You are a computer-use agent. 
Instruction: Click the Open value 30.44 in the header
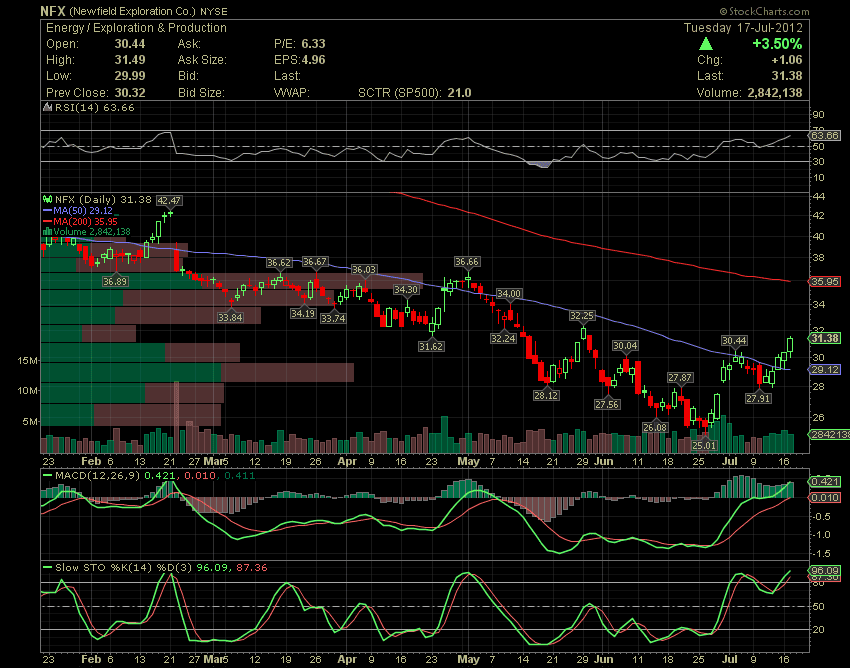tap(130, 44)
